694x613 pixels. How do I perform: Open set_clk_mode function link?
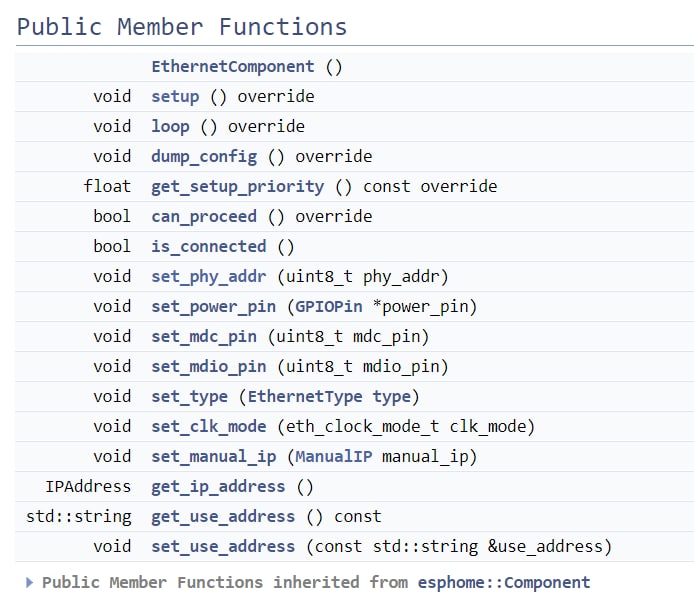coord(208,427)
